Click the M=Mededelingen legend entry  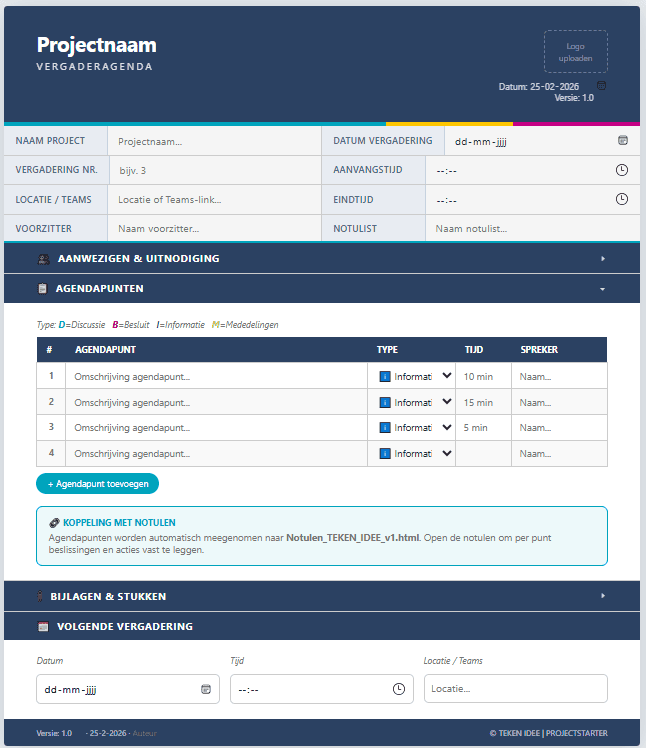click(245, 325)
